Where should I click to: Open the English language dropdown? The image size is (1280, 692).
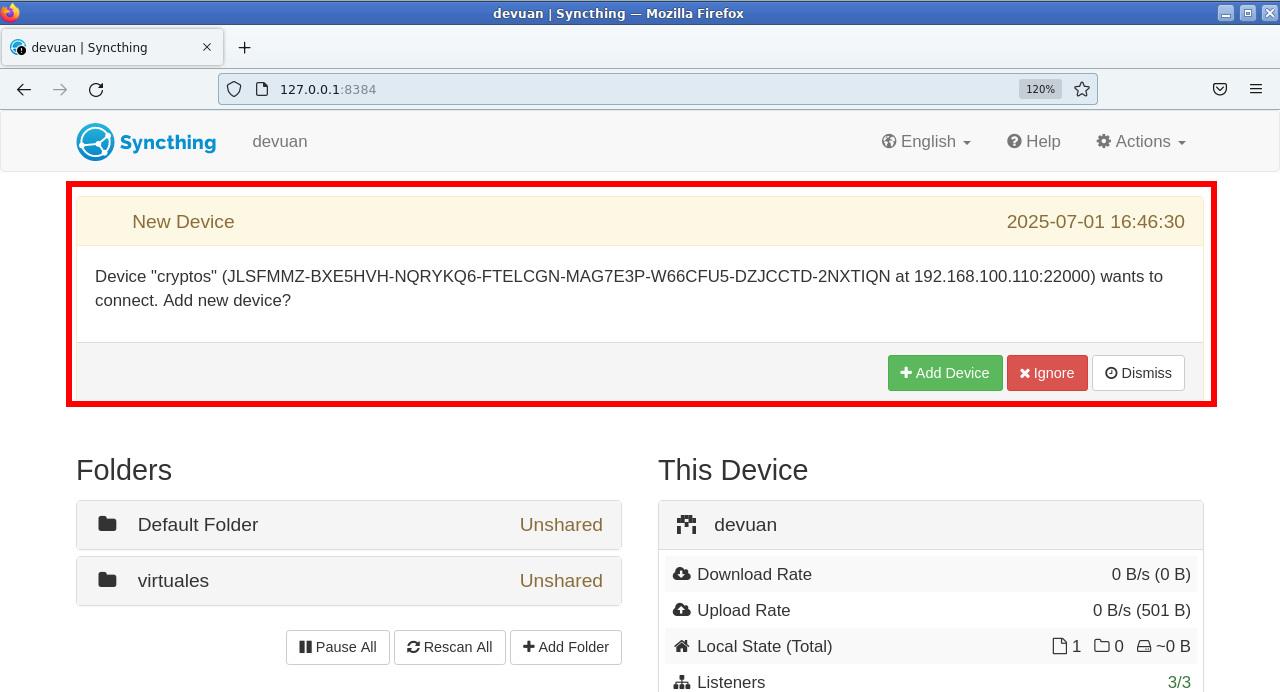click(x=924, y=141)
